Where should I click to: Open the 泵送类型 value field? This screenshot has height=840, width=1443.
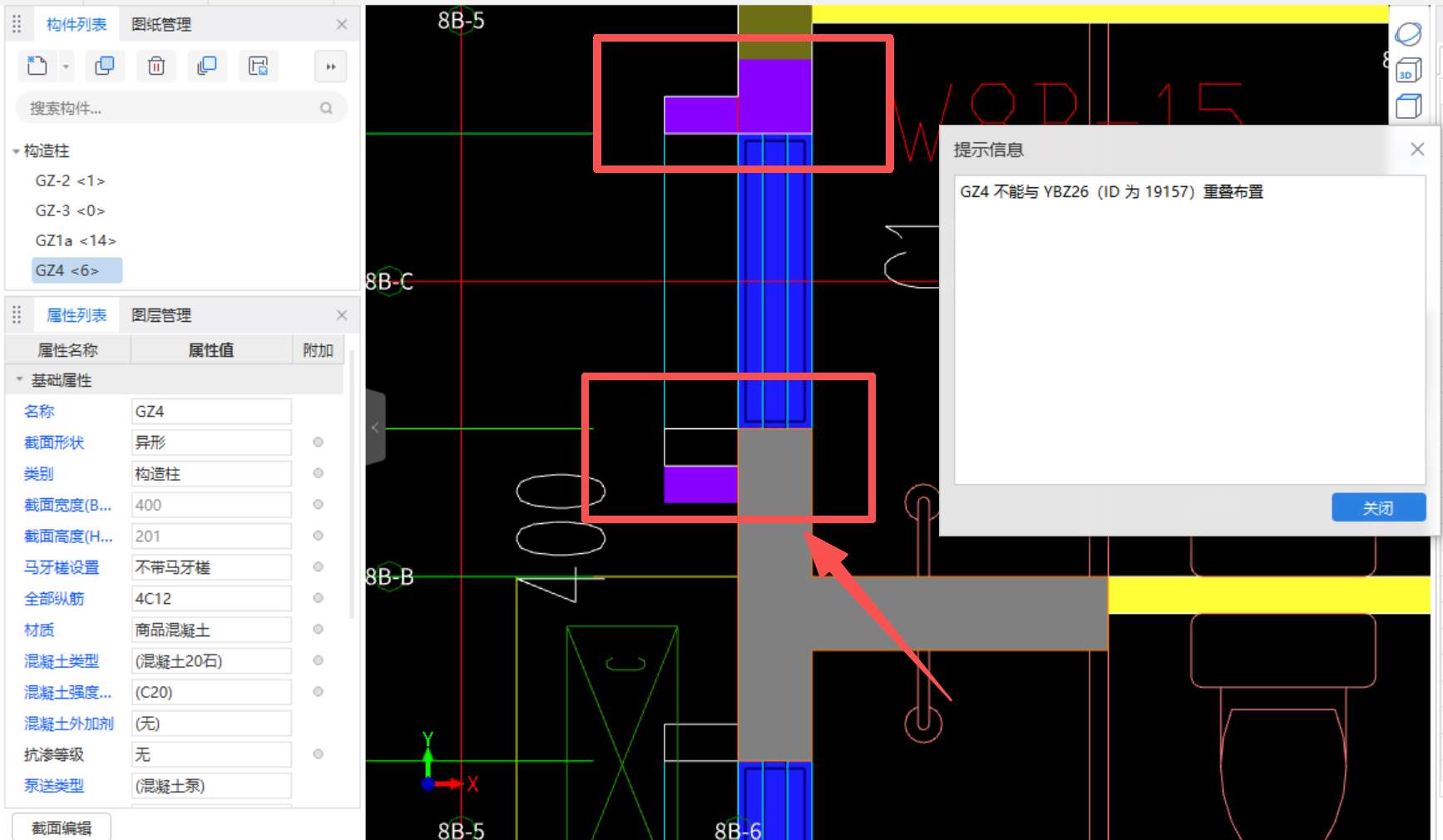coord(211,786)
